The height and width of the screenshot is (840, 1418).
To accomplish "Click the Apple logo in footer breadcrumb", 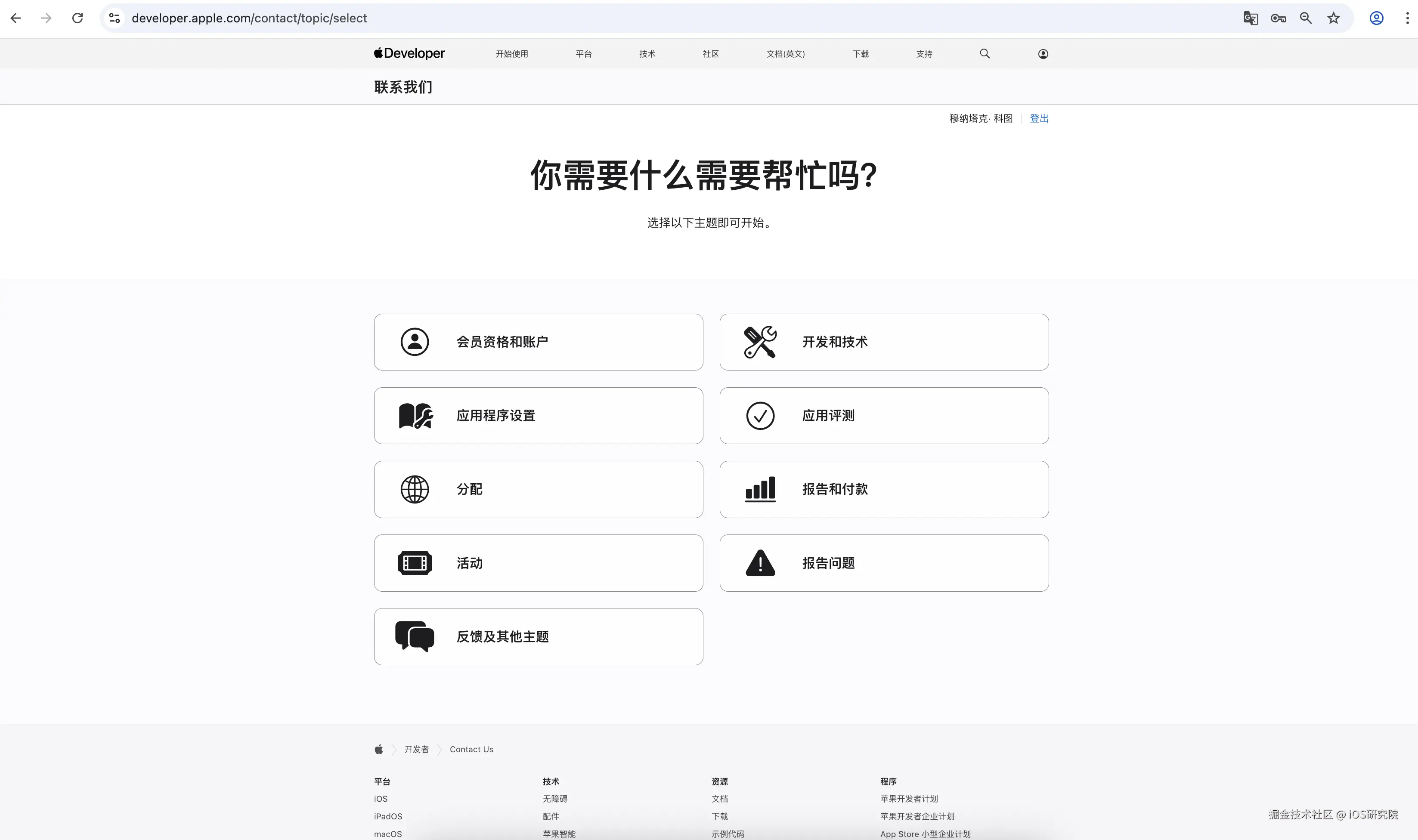I will pyautogui.click(x=379, y=750).
